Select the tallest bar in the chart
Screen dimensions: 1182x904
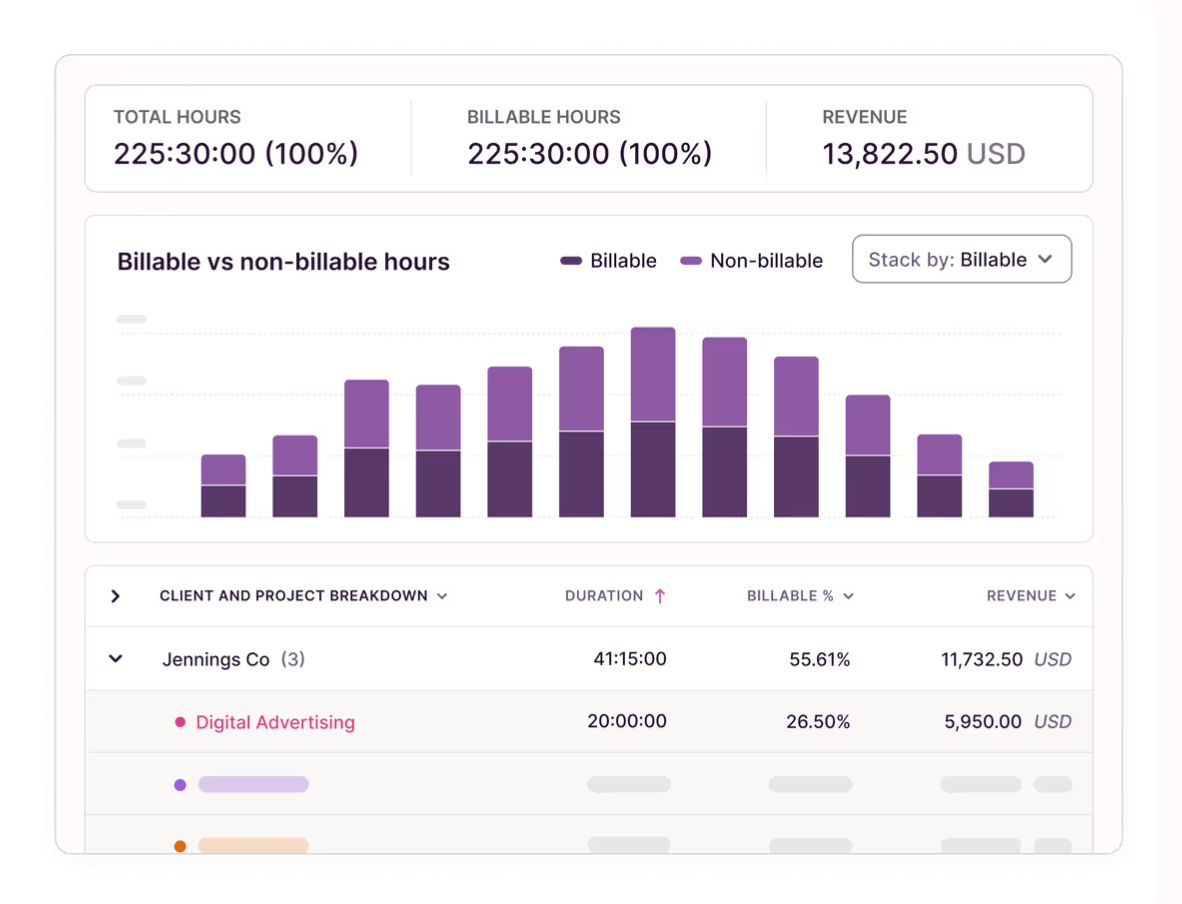tap(653, 422)
